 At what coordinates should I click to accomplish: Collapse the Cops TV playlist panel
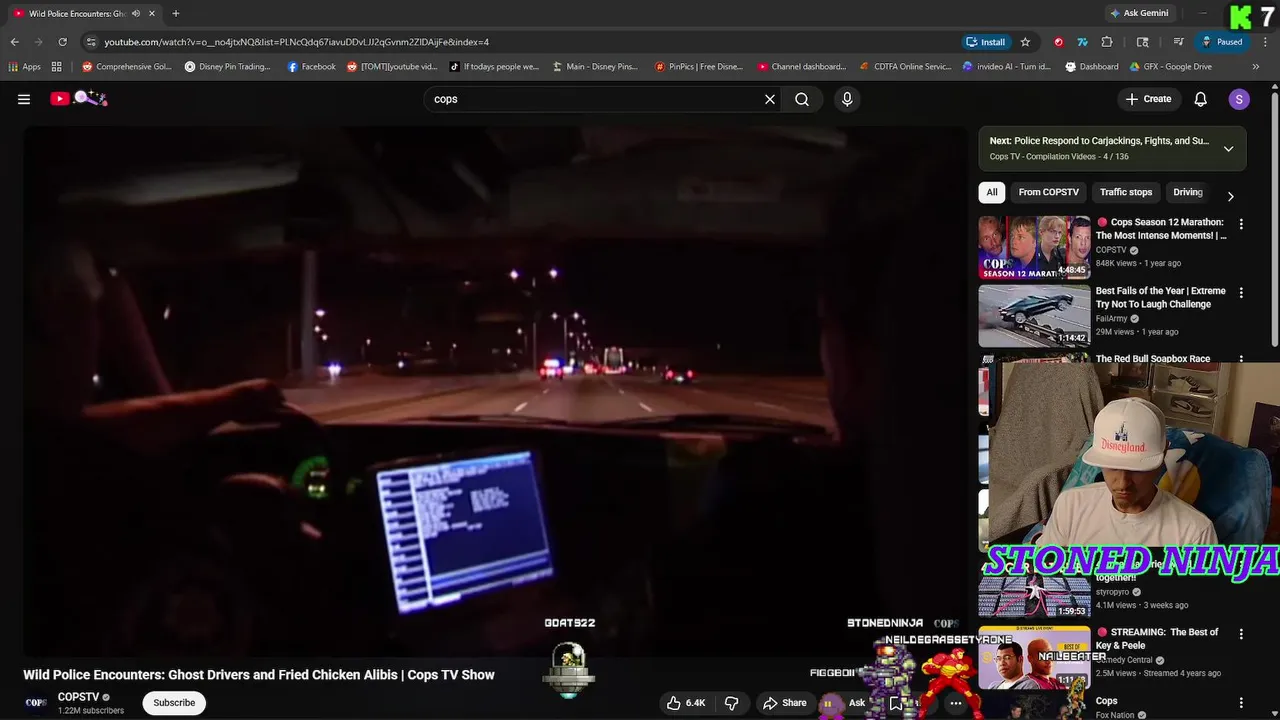[x=1228, y=149]
